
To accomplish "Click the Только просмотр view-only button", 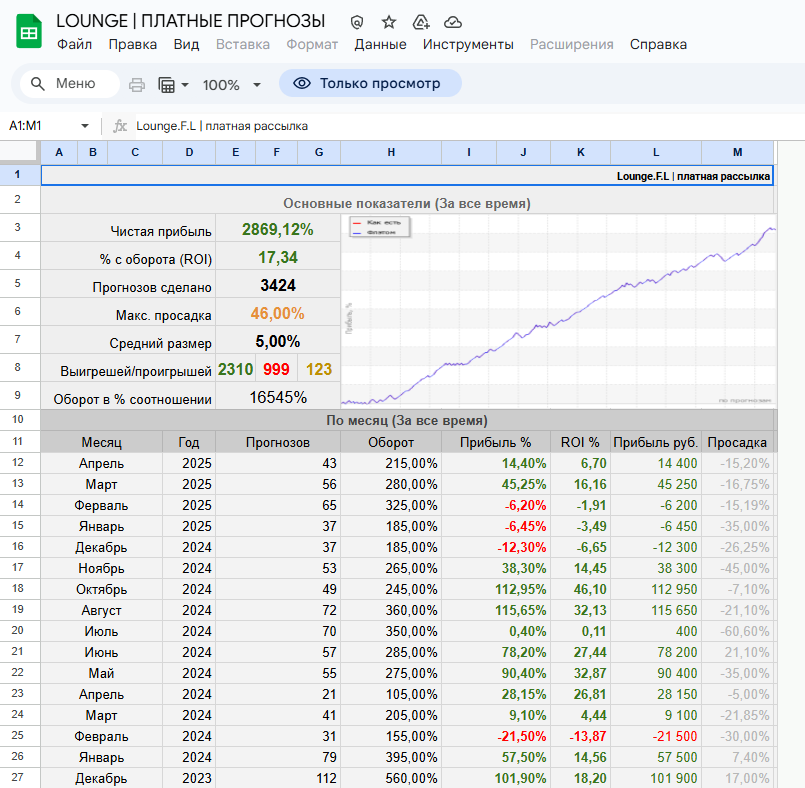I will point(370,84).
